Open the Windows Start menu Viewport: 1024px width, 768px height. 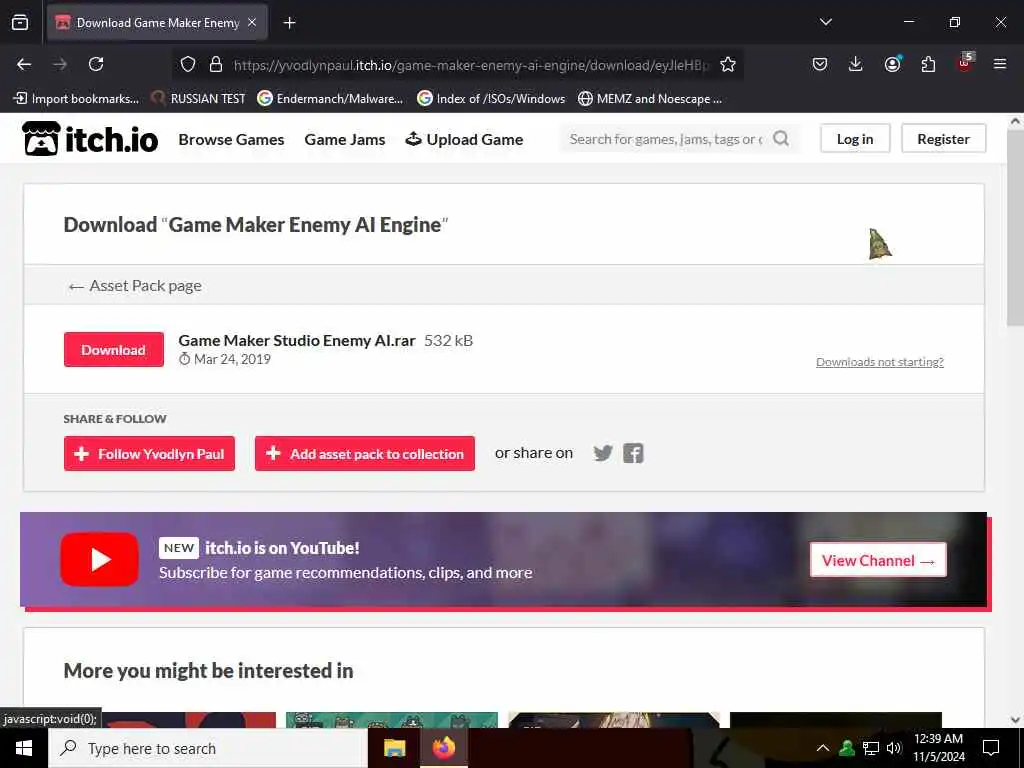24,748
